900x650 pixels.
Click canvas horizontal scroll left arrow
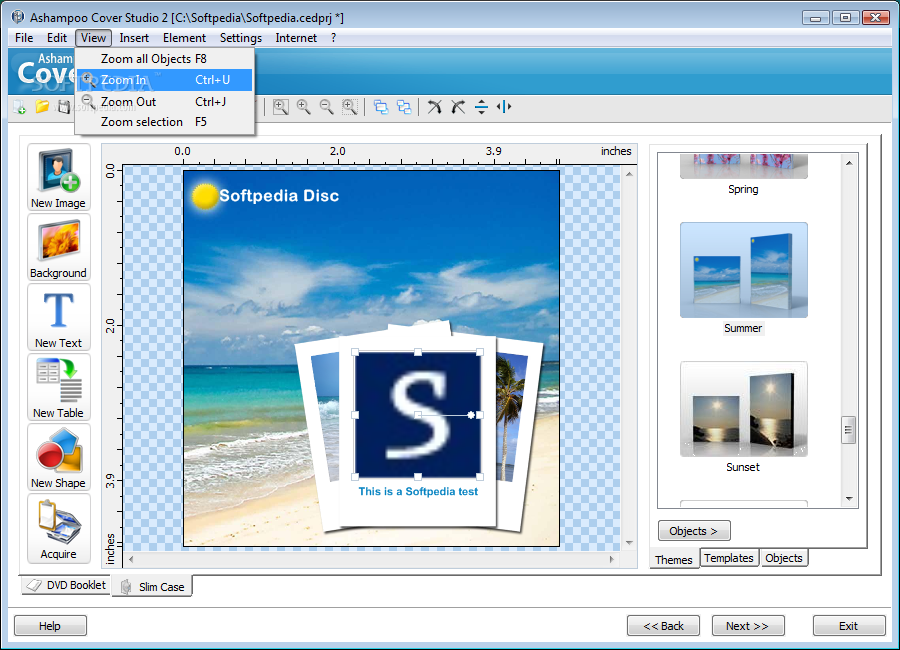pyautogui.click(x=131, y=559)
